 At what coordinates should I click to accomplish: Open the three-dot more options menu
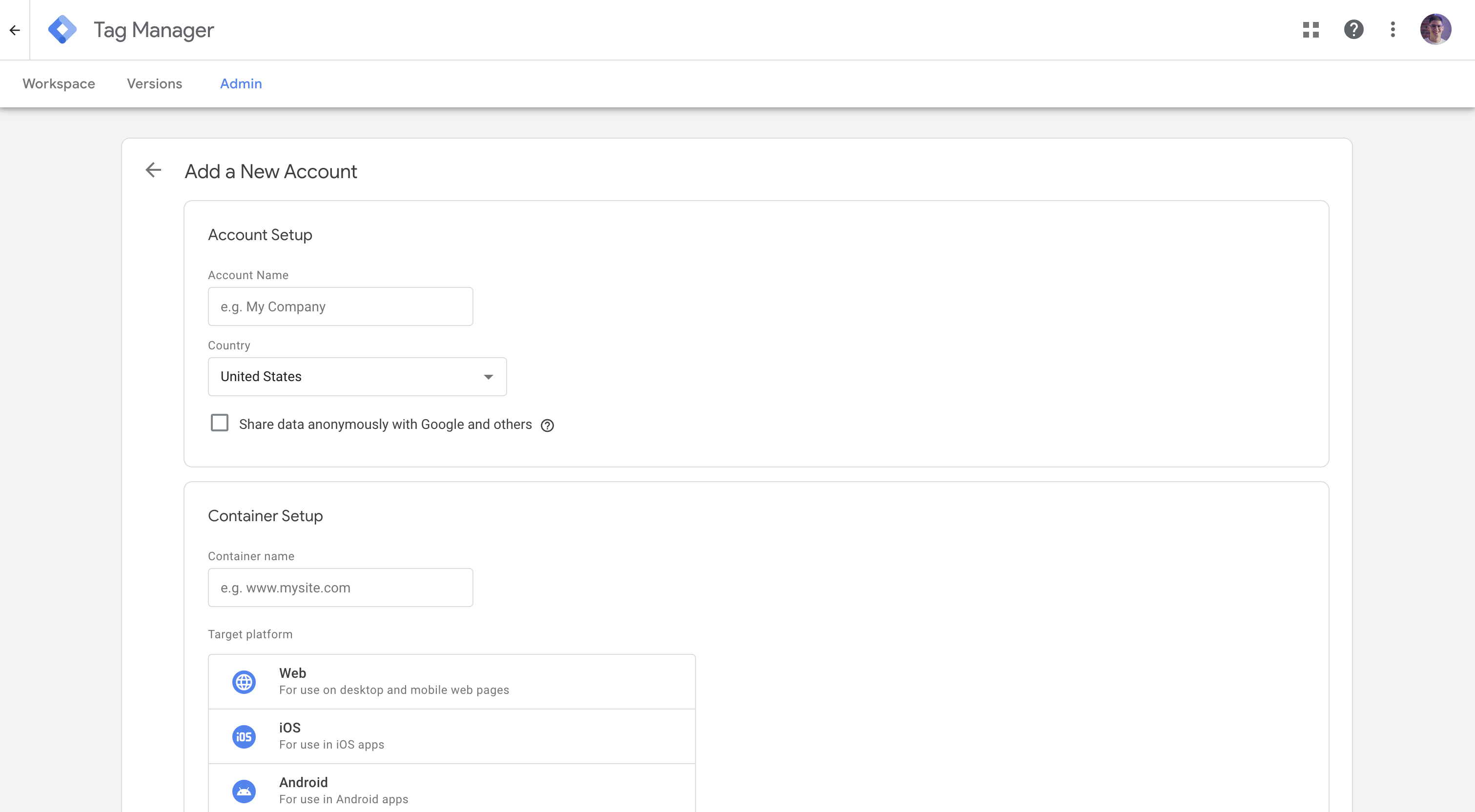(1393, 30)
